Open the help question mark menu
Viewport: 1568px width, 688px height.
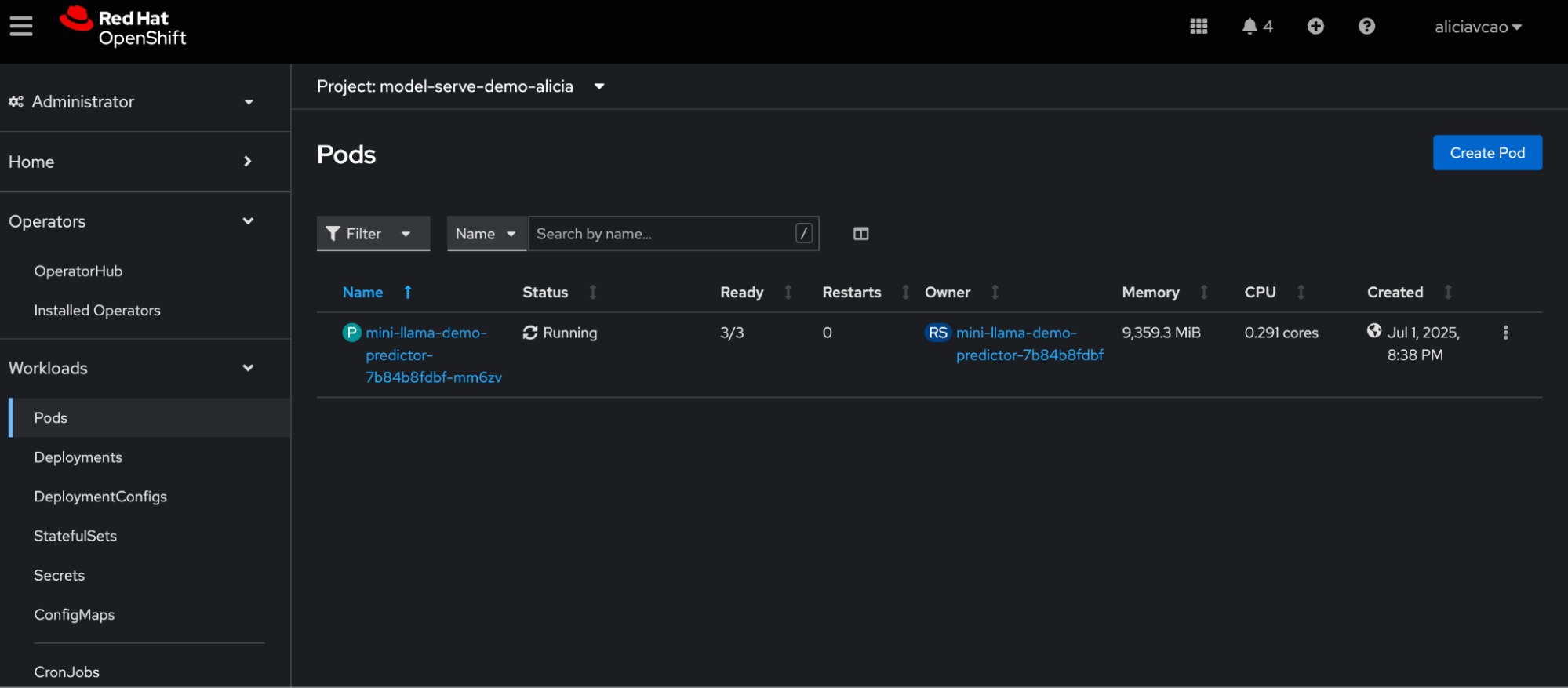point(1366,27)
